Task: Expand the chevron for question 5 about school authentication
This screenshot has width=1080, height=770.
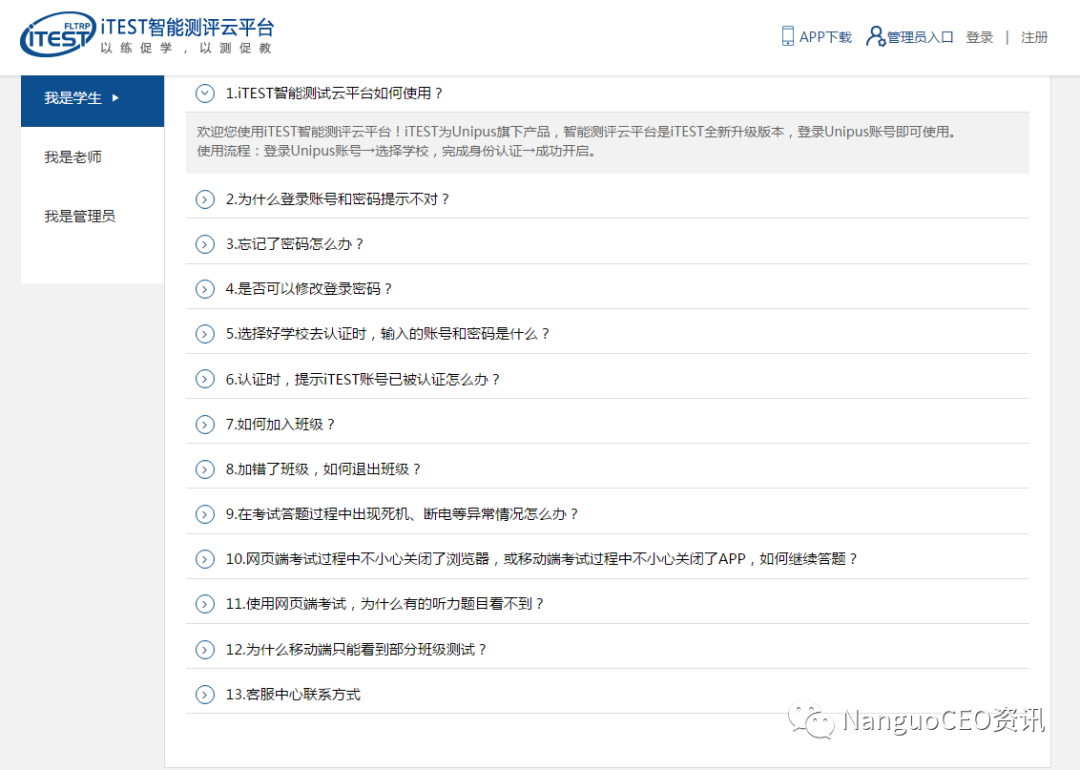Action: coord(205,334)
